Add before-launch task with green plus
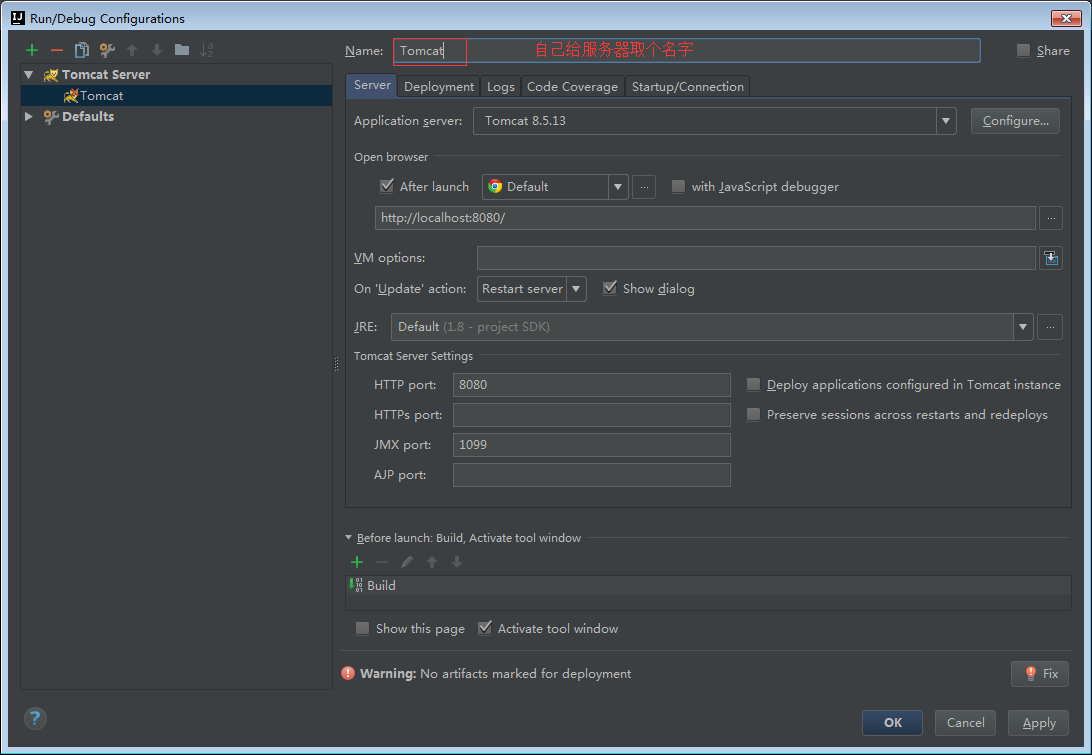This screenshot has width=1092, height=755. click(x=357, y=562)
